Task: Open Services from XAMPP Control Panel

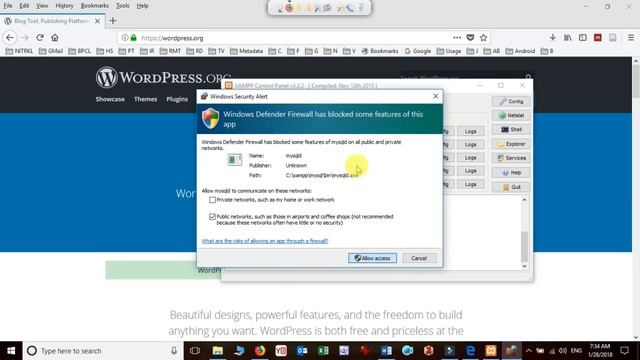Action: (x=511, y=158)
